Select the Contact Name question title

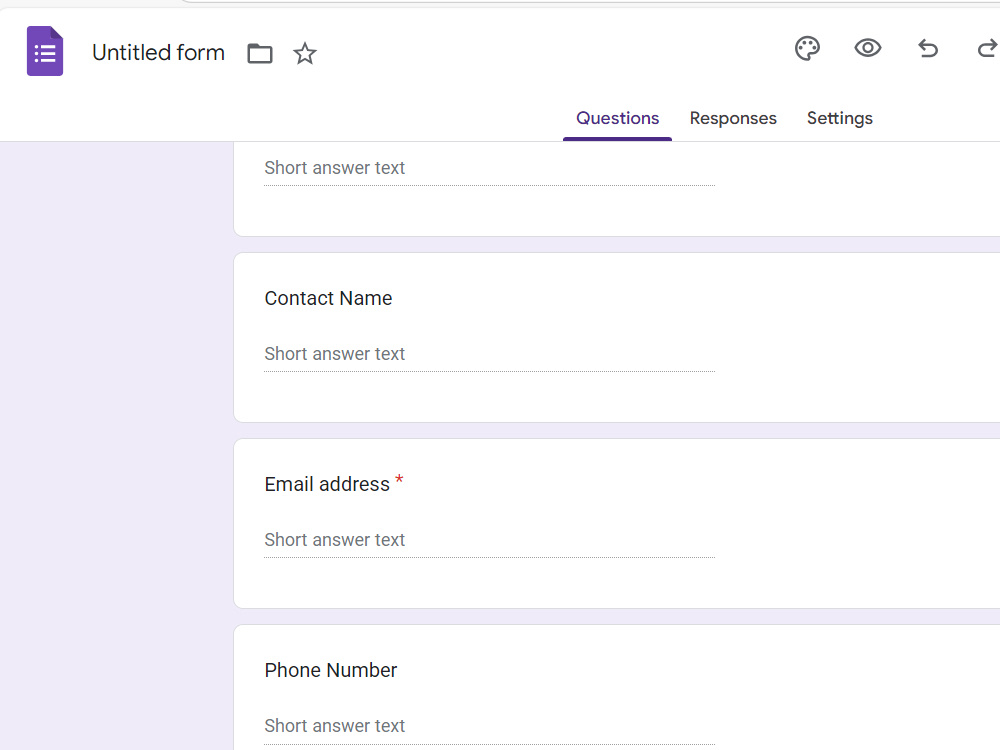click(x=328, y=298)
